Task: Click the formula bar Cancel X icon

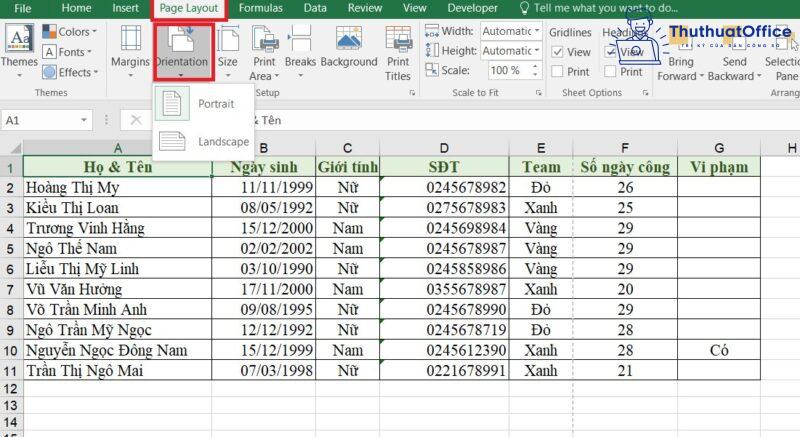Action: pos(136,120)
